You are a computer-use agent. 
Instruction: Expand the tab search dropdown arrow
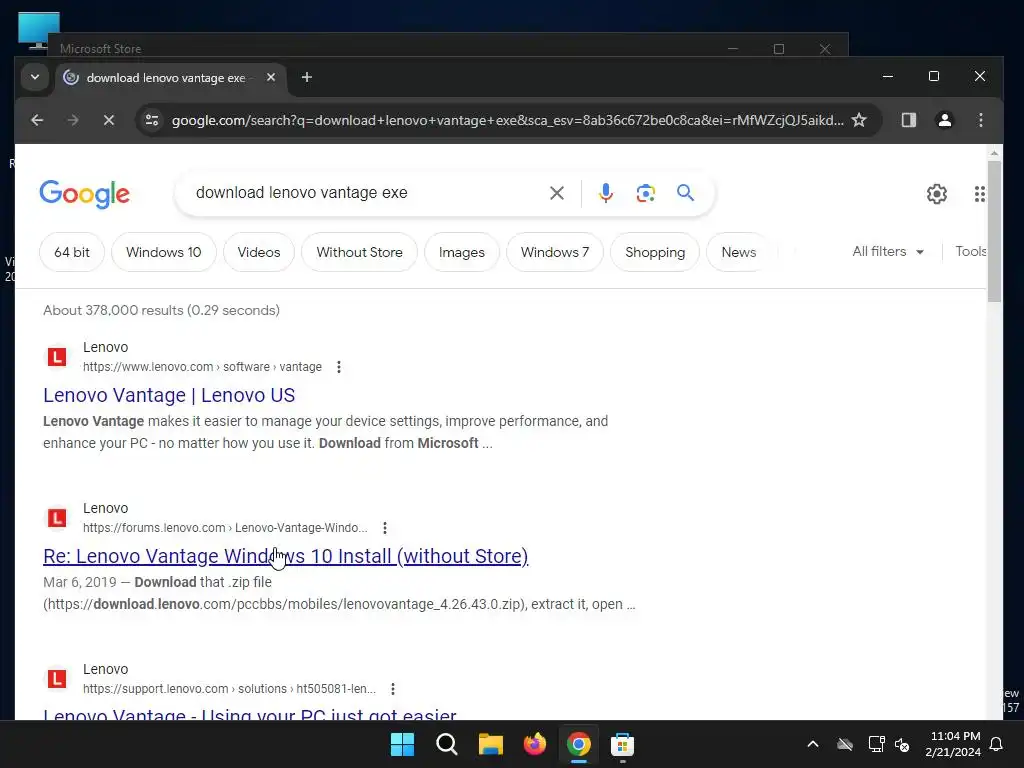[35, 78]
